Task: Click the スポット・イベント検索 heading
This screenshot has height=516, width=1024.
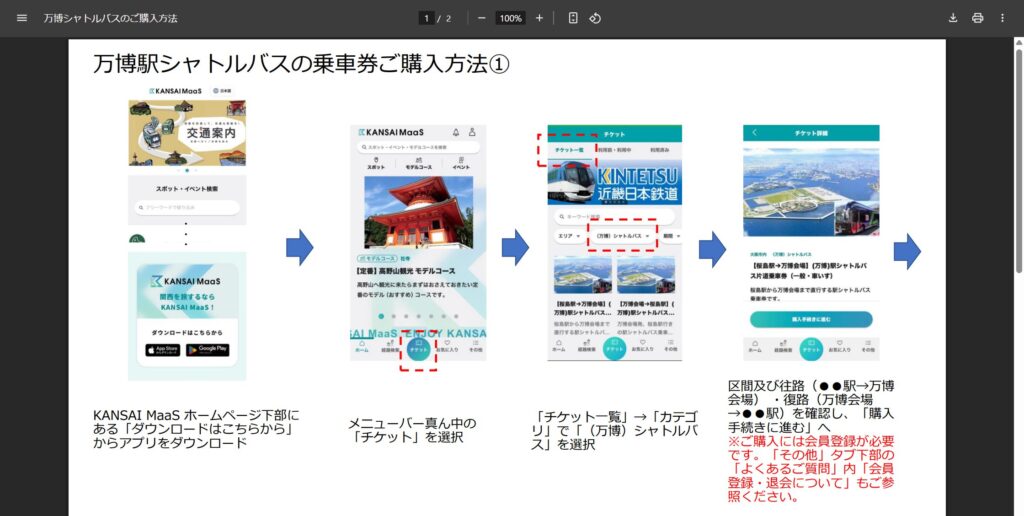Action: coord(187,189)
